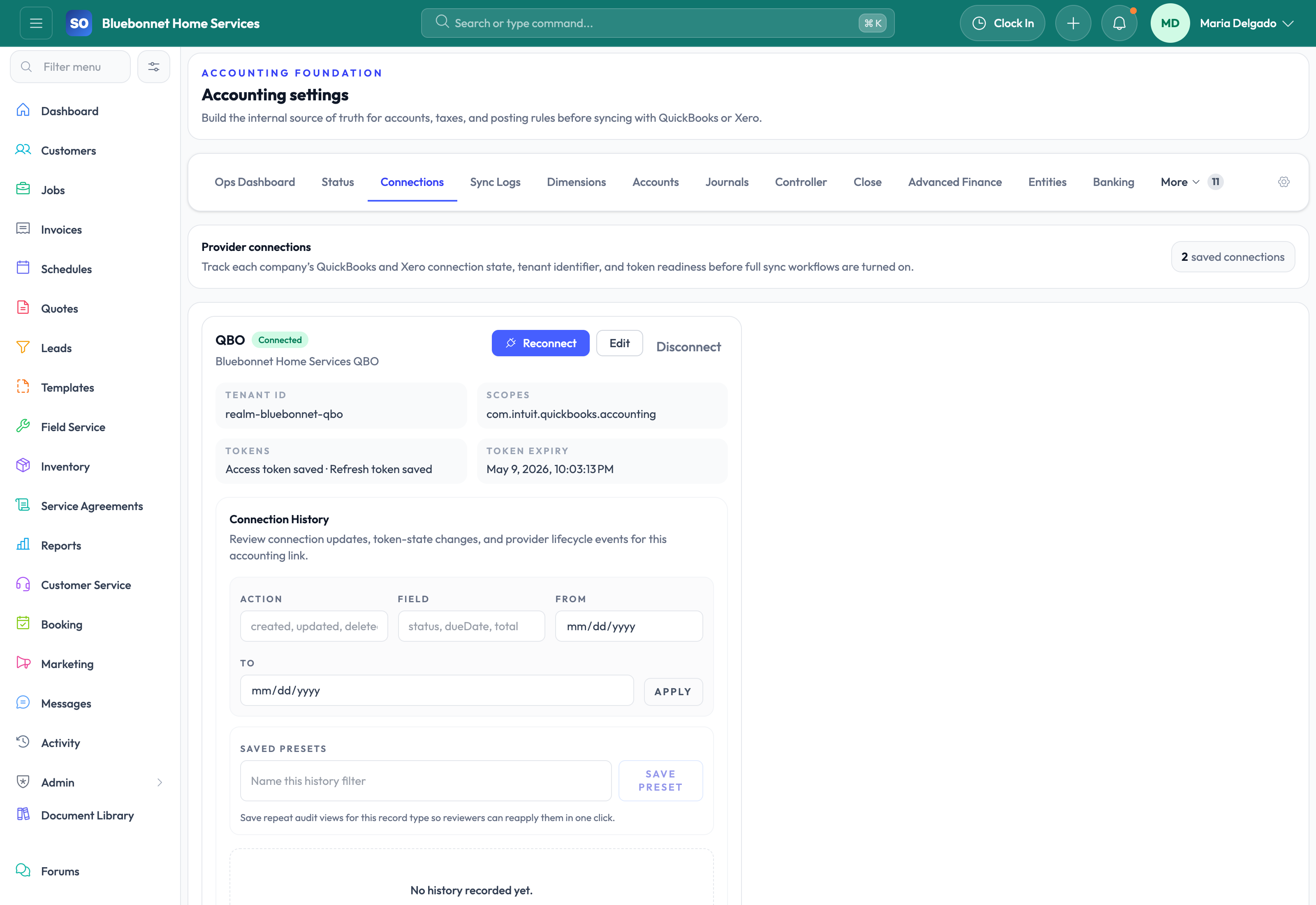The image size is (1316, 905).
Task: Open the tab settings gear icon
Action: click(x=1284, y=182)
